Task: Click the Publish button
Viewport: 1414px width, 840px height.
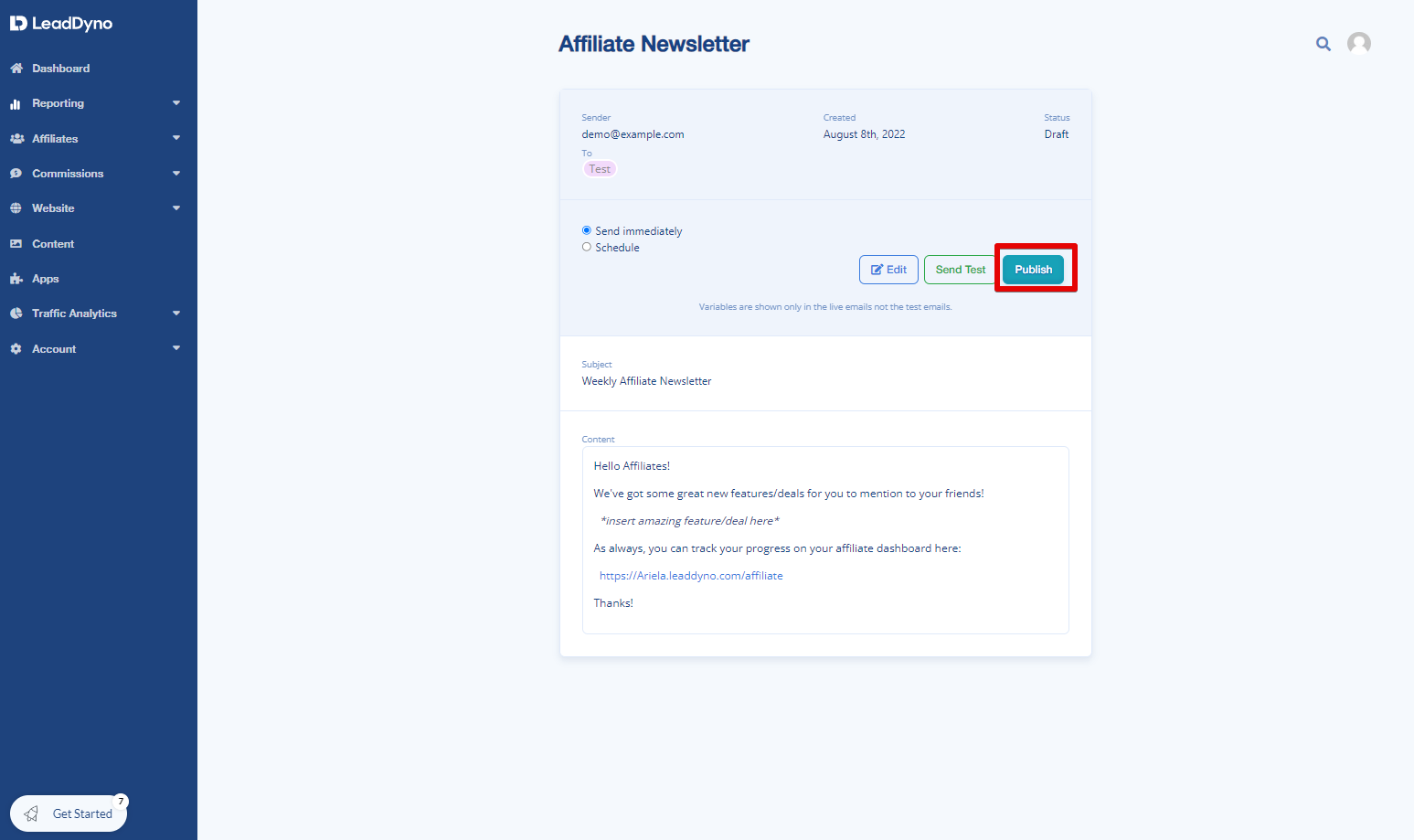Action: coord(1033,270)
